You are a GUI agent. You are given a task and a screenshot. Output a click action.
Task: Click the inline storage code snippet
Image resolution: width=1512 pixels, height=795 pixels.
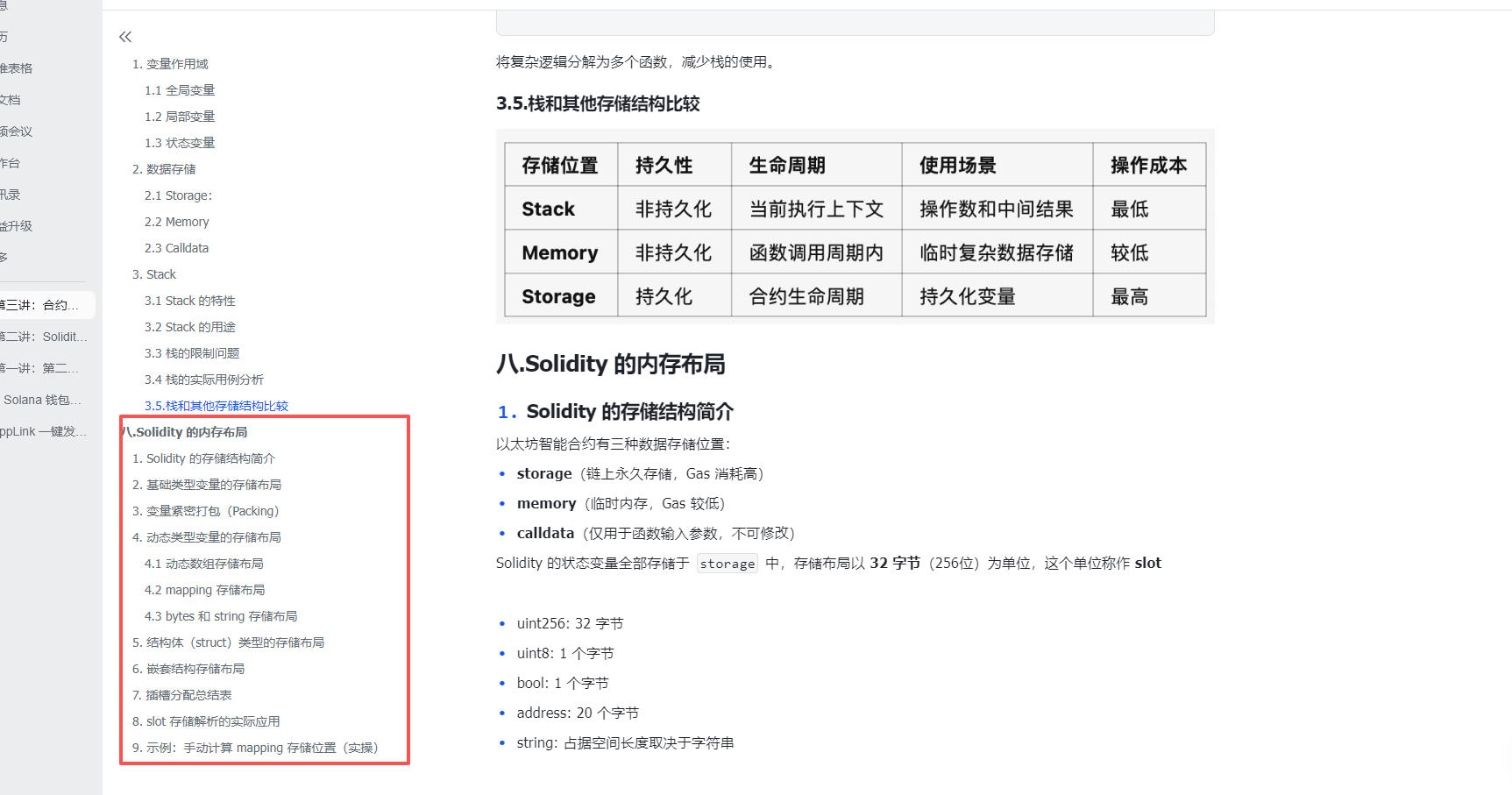pos(727,564)
